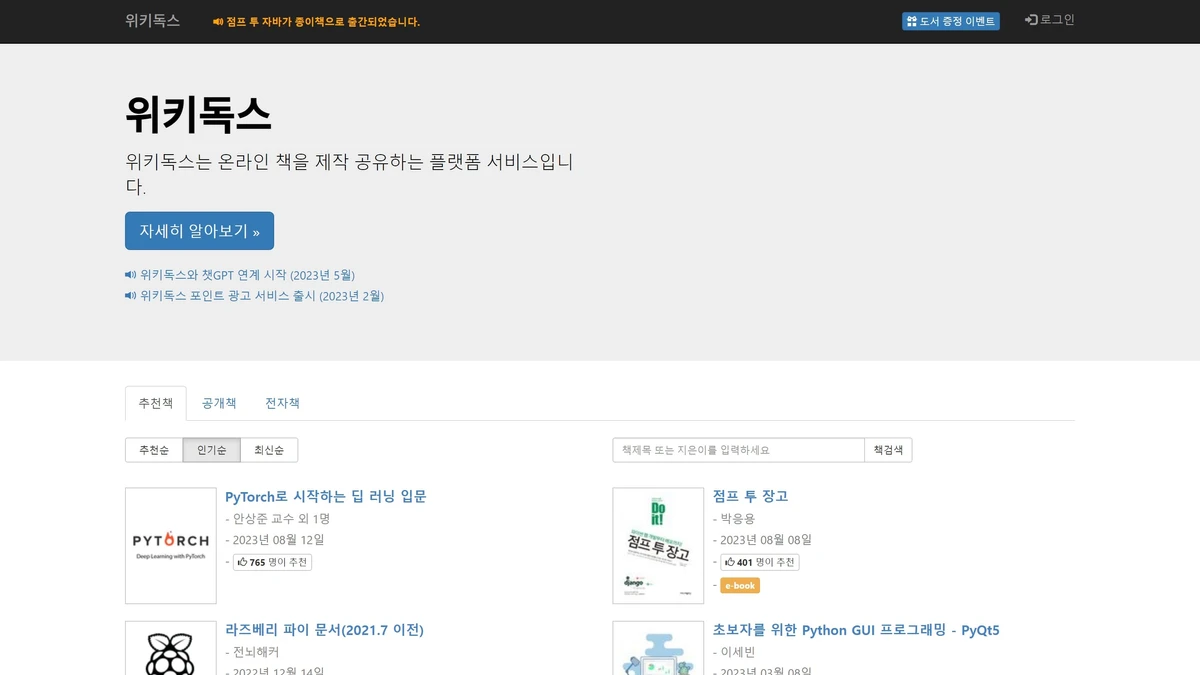Viewport: 1200px width, 675px height.
Task: Click the gift icon in 도서 증정 이벤트
Action: (911, 21)
